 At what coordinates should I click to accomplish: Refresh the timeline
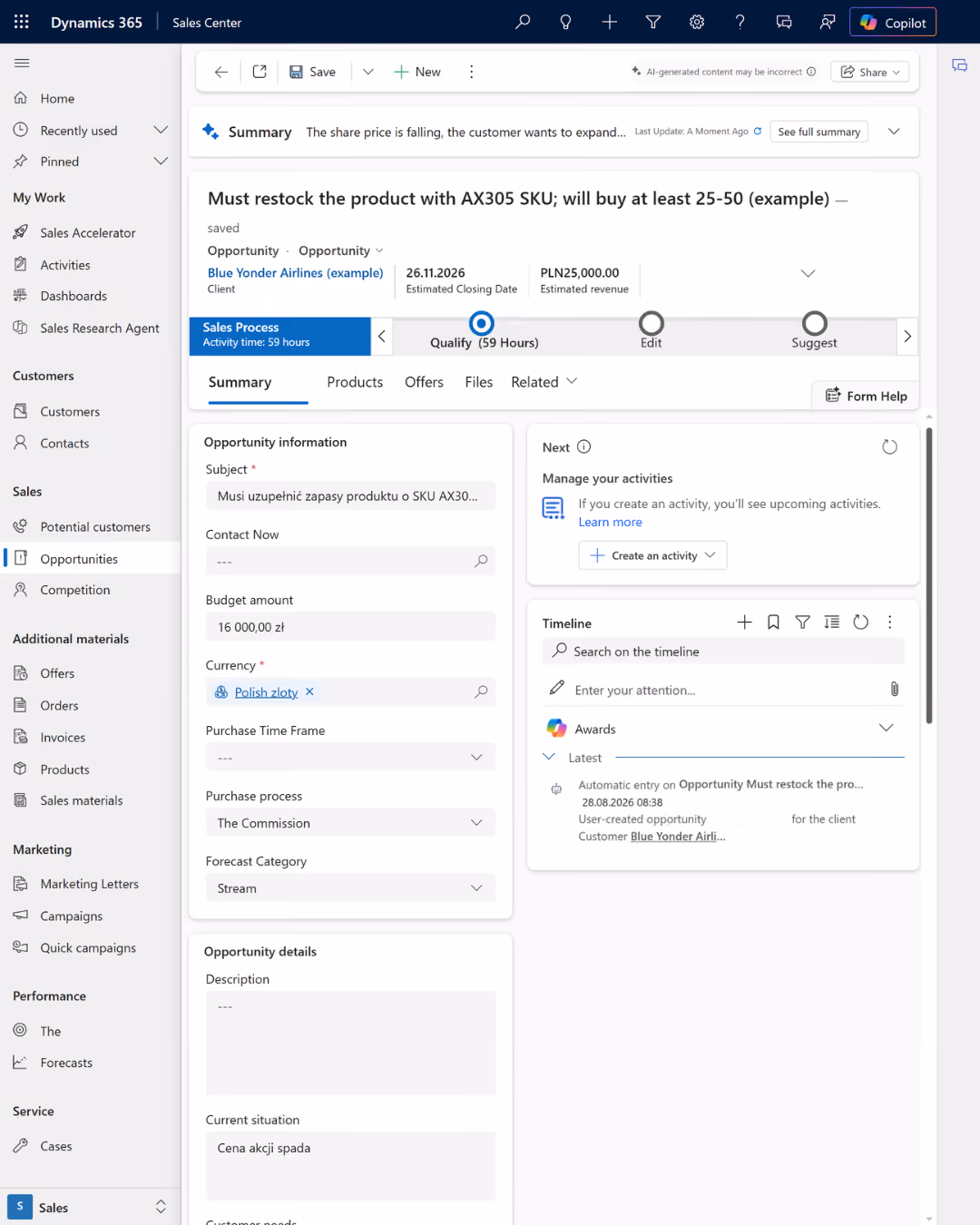point(861,622)
